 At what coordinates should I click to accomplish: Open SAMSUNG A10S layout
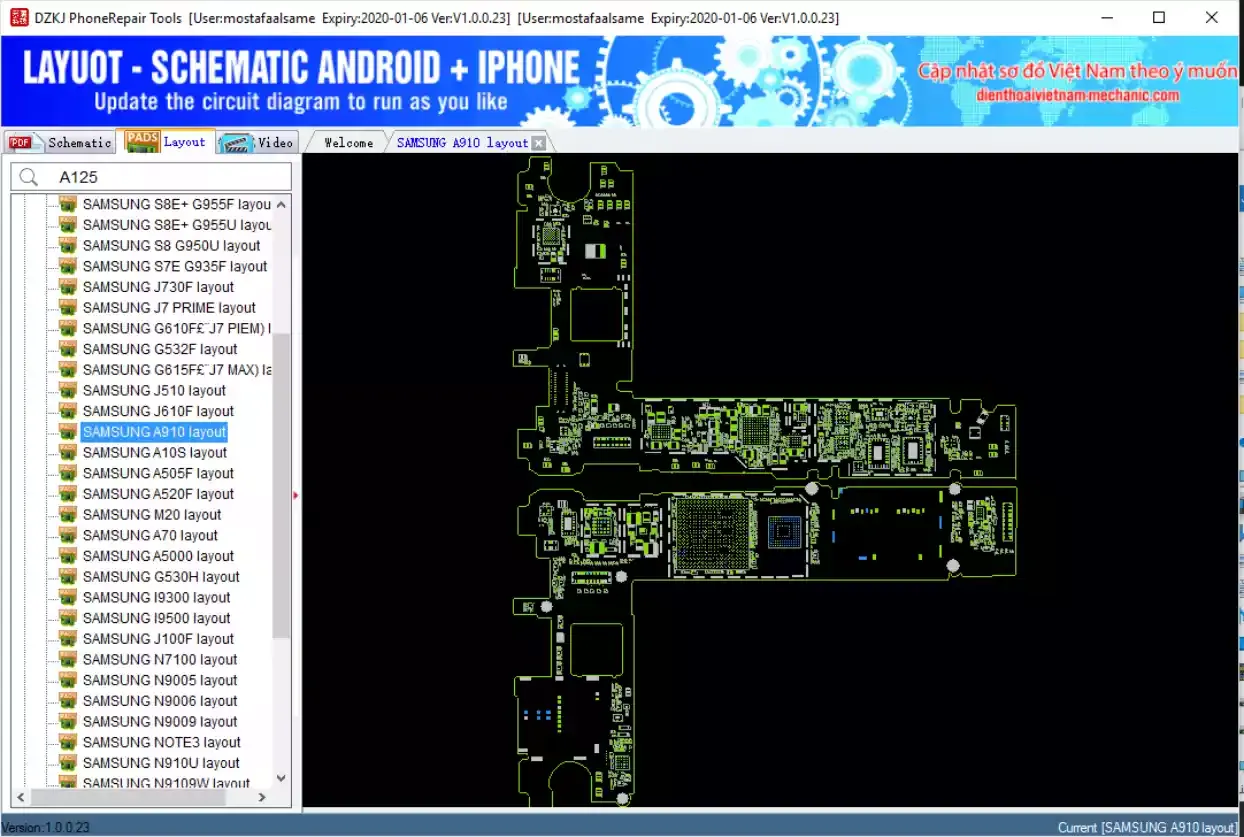coord(155,452)
